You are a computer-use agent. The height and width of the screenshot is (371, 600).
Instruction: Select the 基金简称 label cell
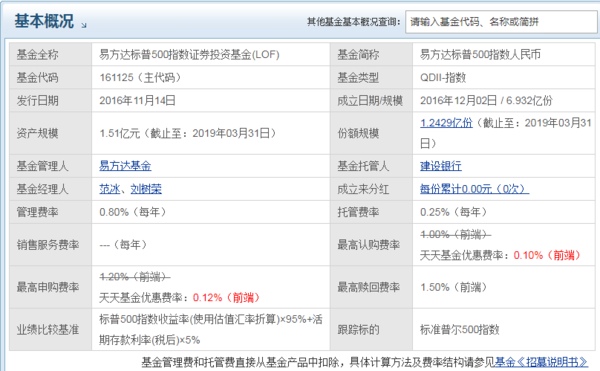372,55
